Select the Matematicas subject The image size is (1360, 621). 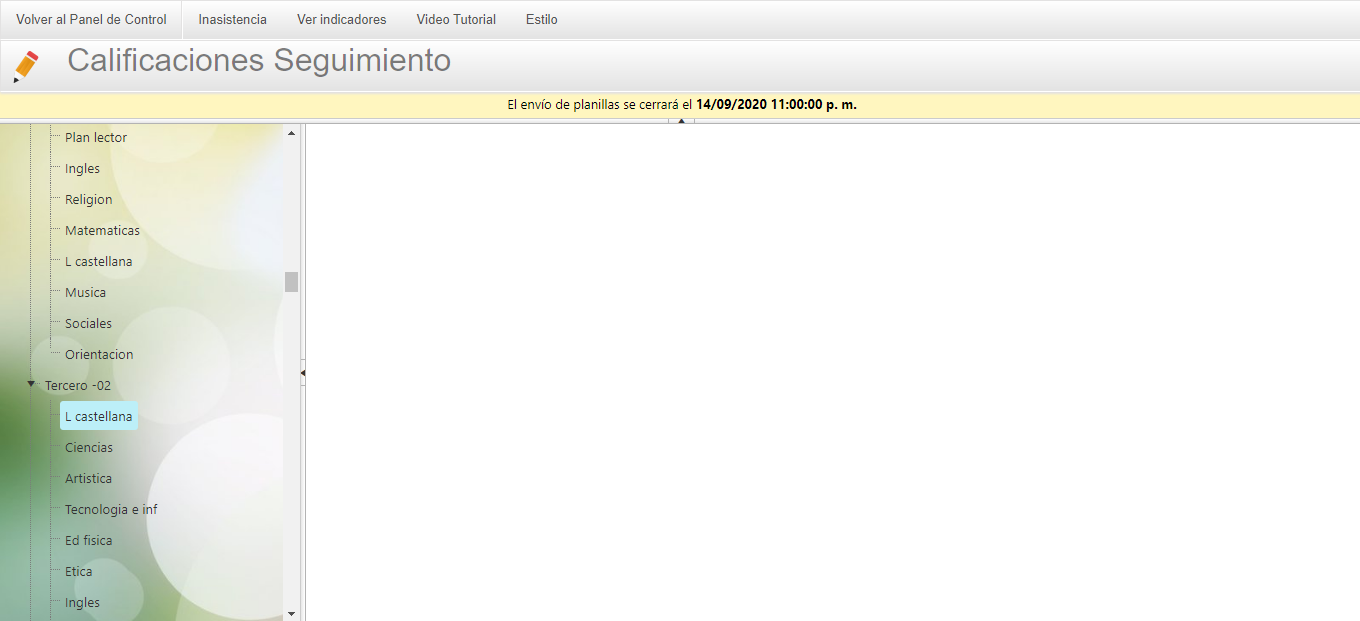click(x=102, y=230)
